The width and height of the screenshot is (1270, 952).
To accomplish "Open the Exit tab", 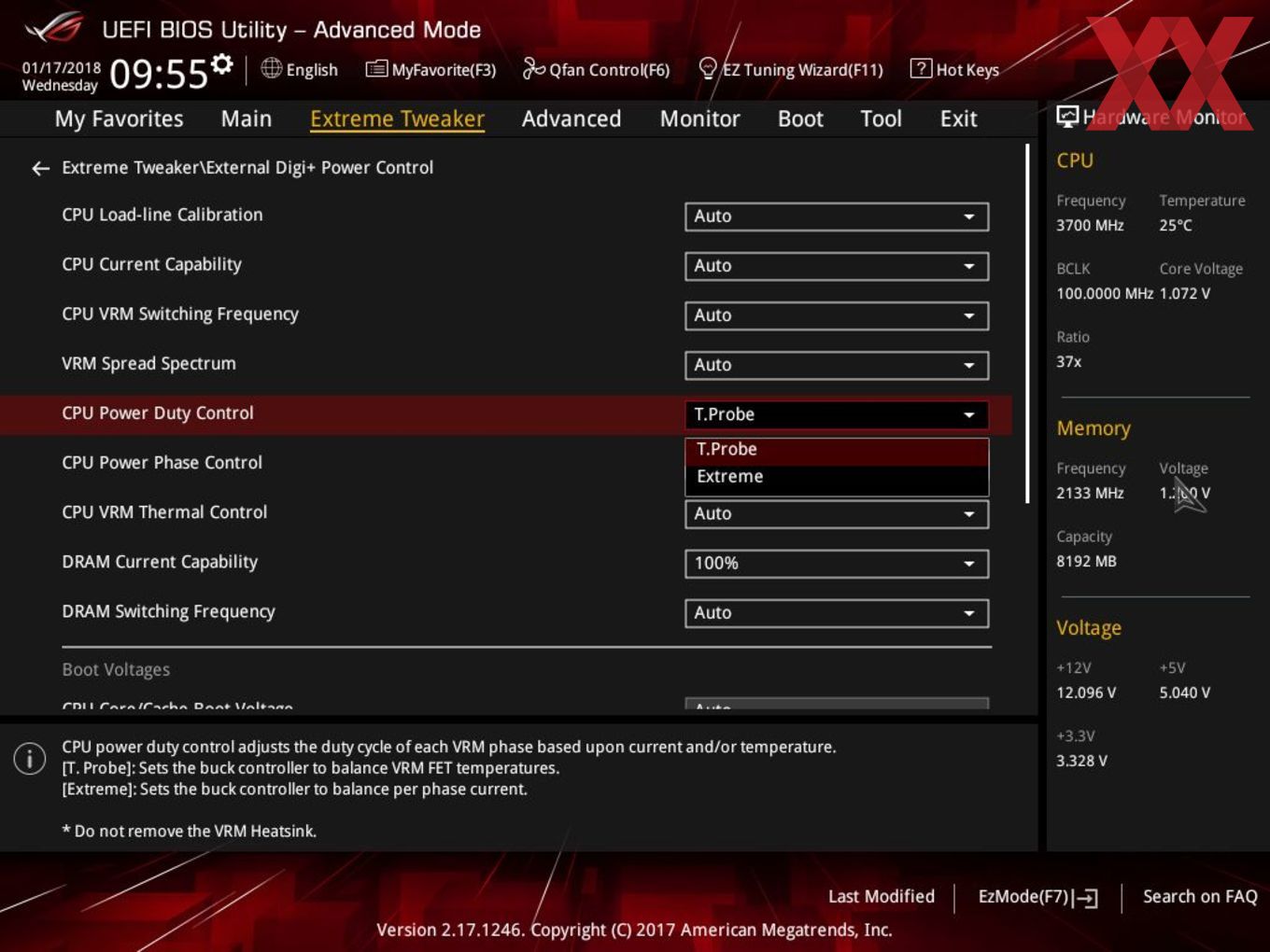I will click(958, 119).
